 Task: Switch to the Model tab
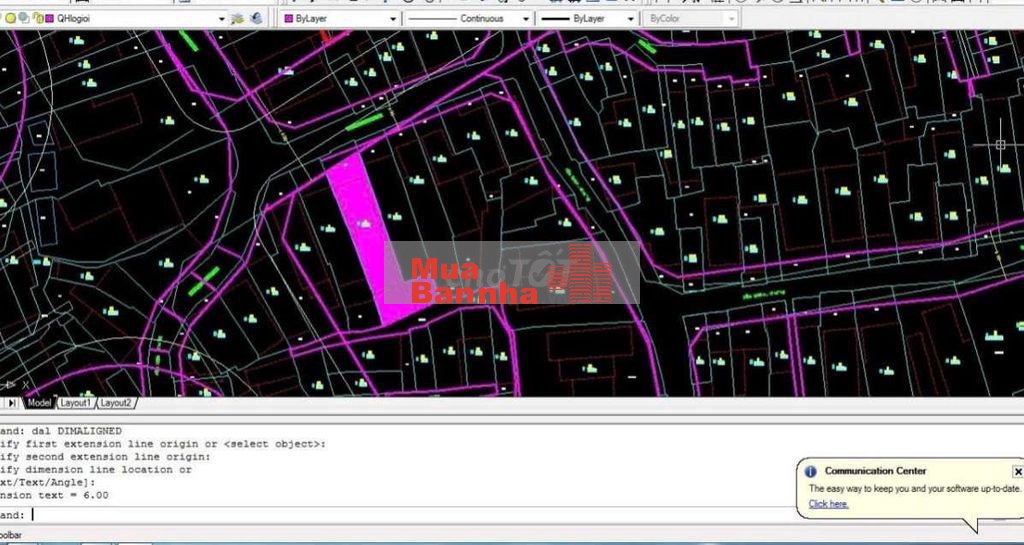coord(39,403)
